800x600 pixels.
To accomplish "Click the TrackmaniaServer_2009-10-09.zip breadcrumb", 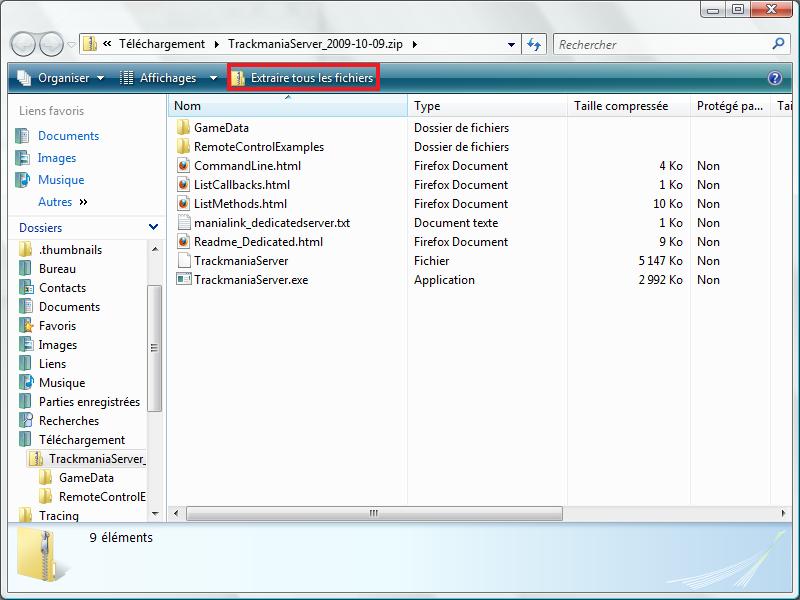I will (315, 44).
